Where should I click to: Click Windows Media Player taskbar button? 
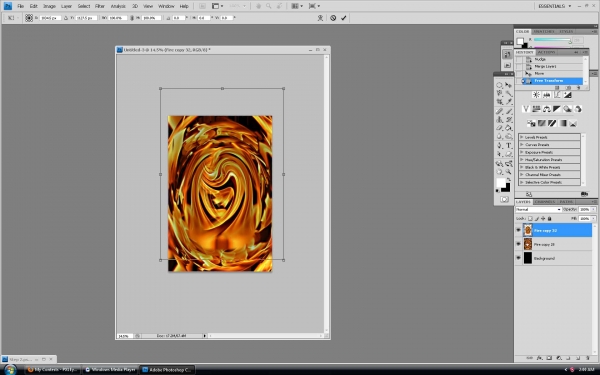click(x=110, y=370)
